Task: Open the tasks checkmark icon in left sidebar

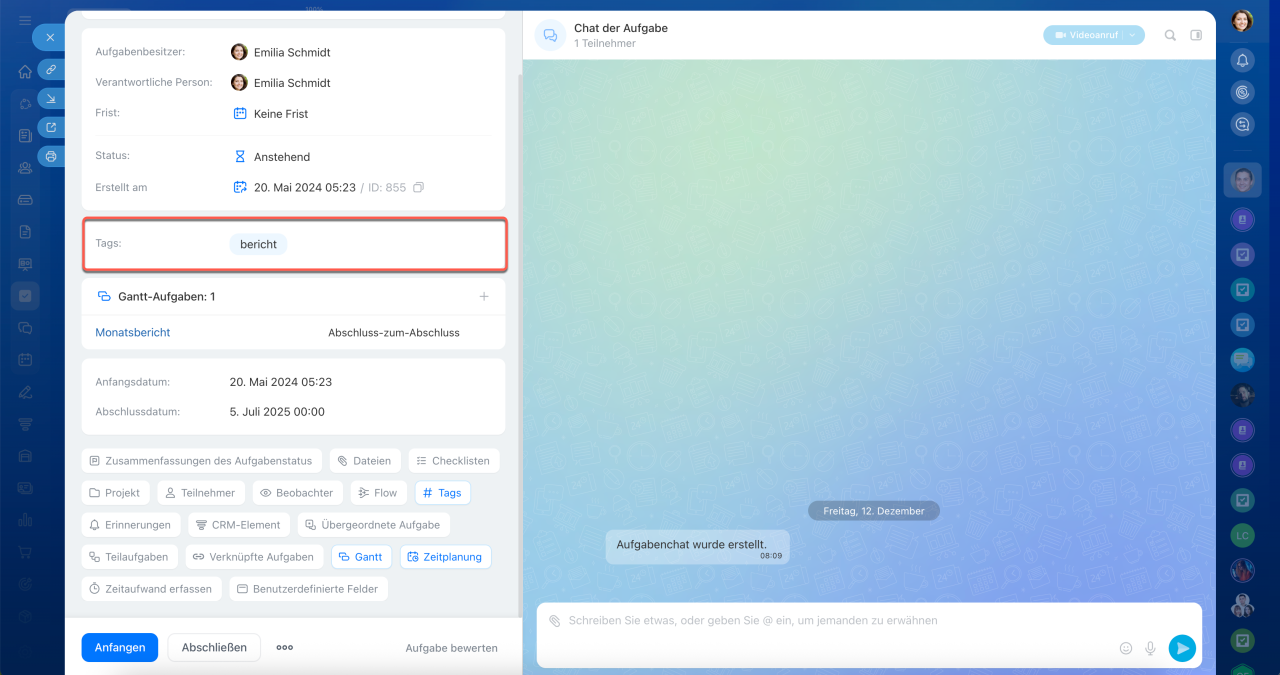Action: click(25, 296)
